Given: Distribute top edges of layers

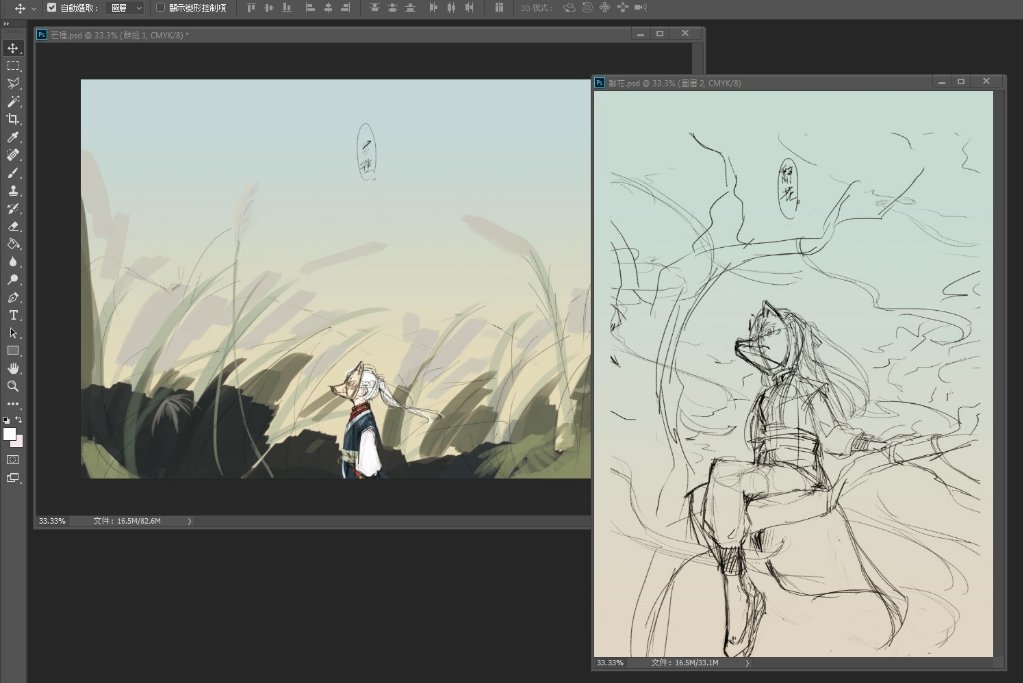Looking at the screenshot, I should [374, 8].
